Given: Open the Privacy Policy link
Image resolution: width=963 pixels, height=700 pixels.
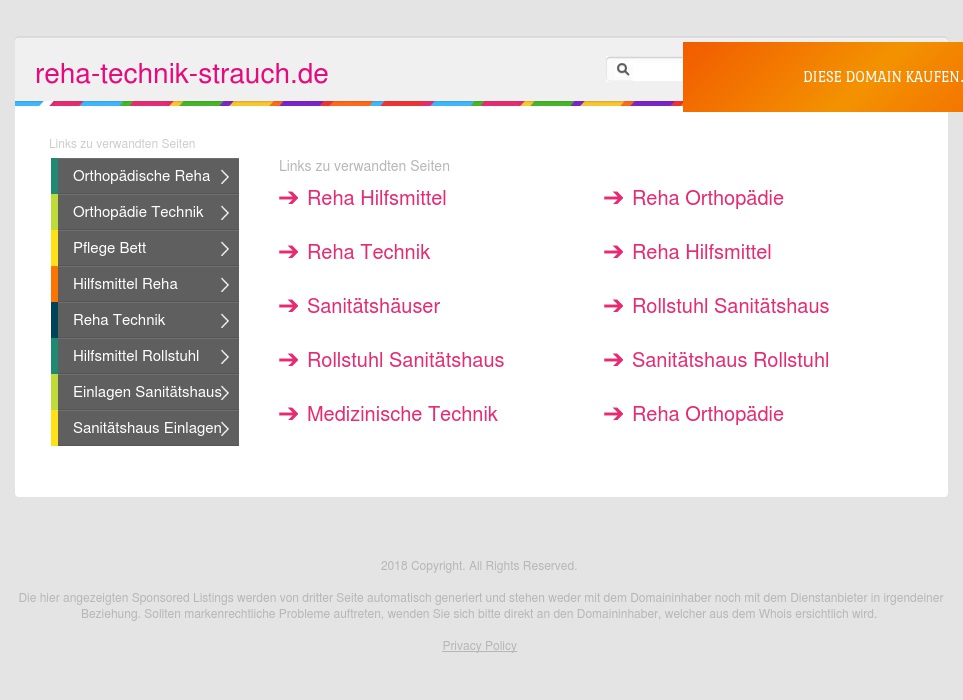Looking at the screenshot, I should pos(479,646).
